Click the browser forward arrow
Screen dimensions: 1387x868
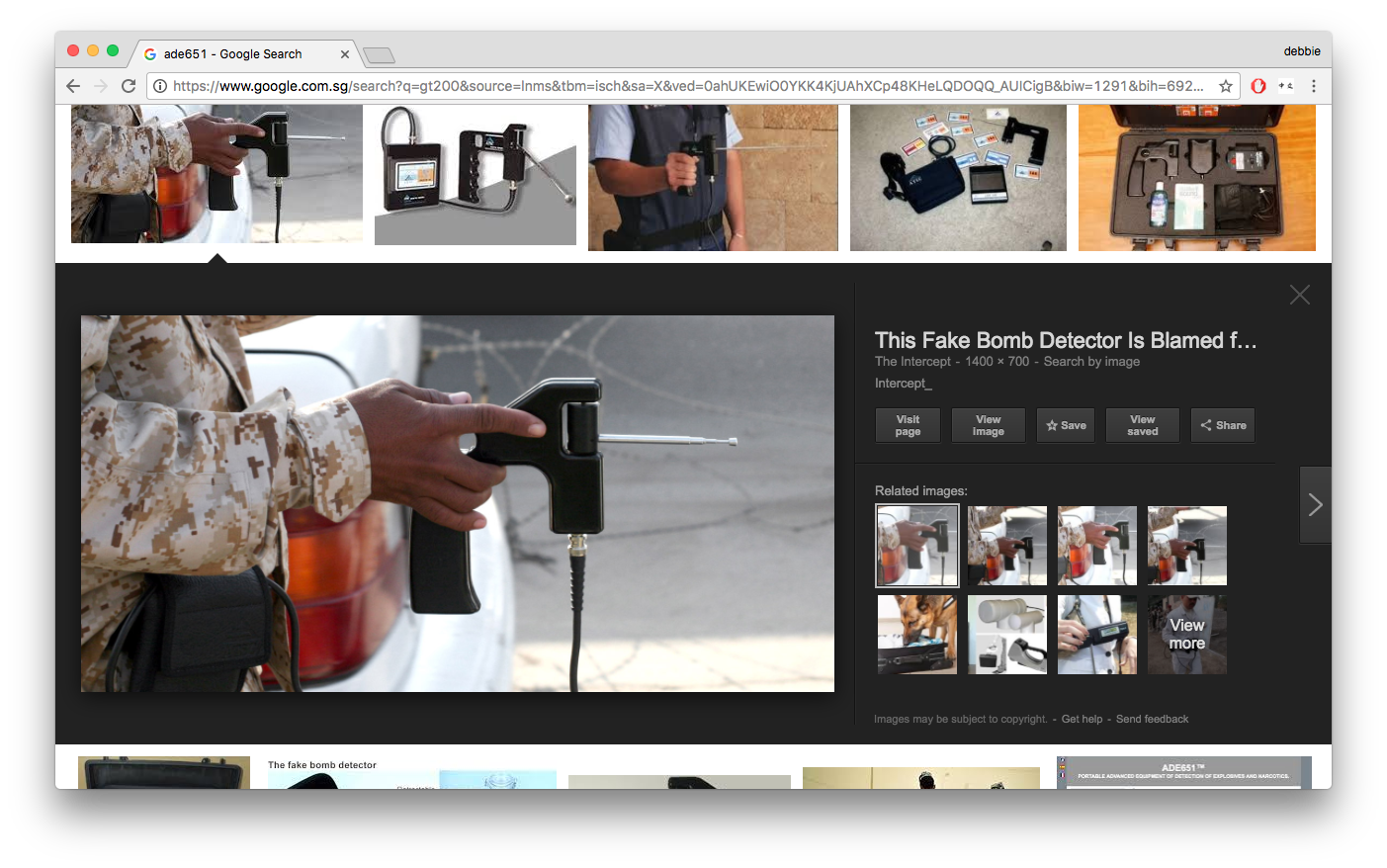(x=101, y=86)
